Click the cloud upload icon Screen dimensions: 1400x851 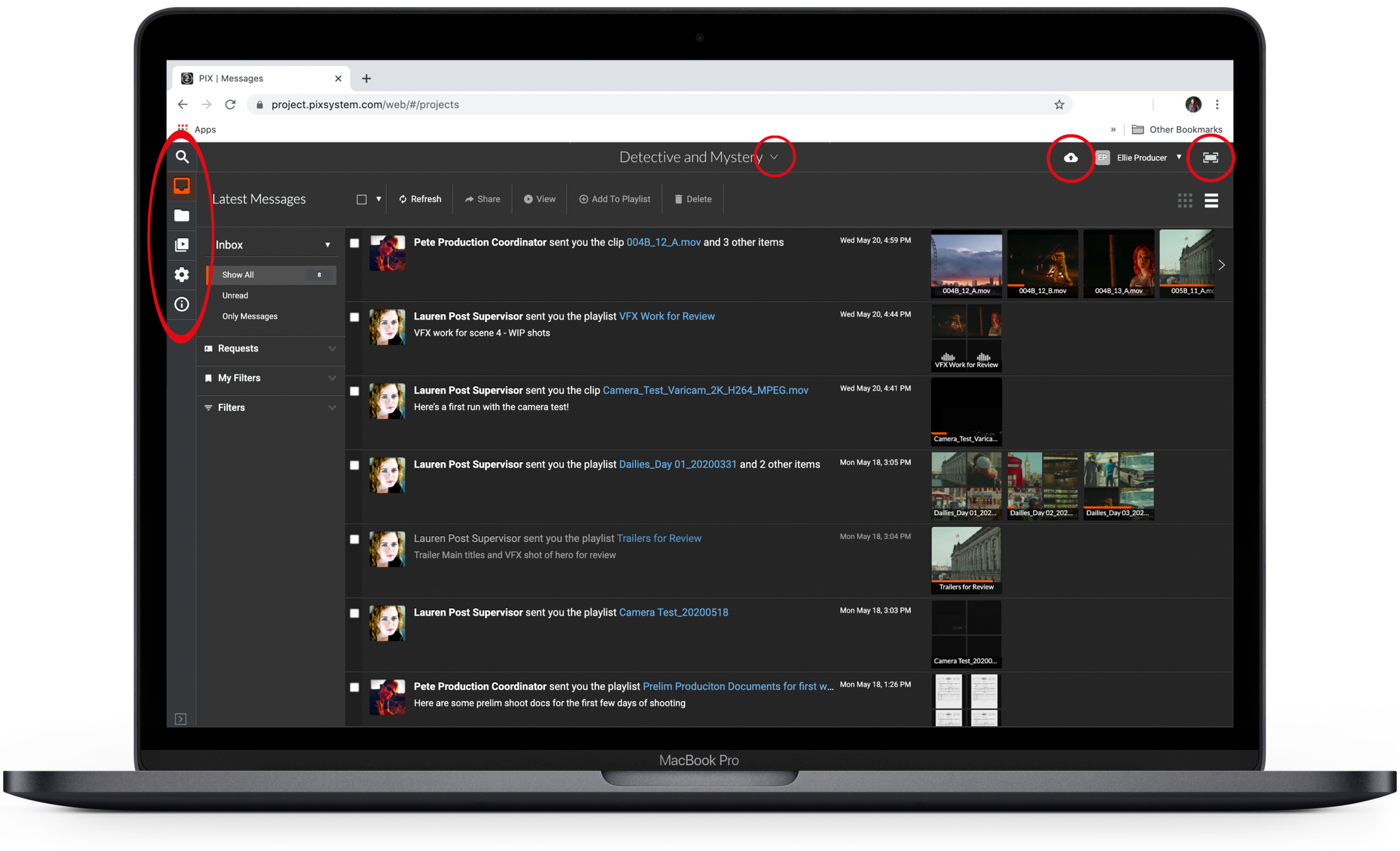1070,158
